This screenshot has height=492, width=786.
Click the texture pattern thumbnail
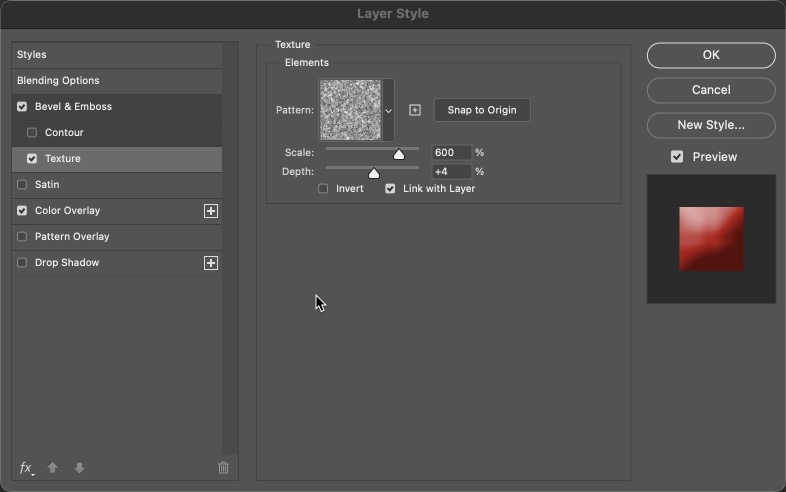click(x=350, y=110)
